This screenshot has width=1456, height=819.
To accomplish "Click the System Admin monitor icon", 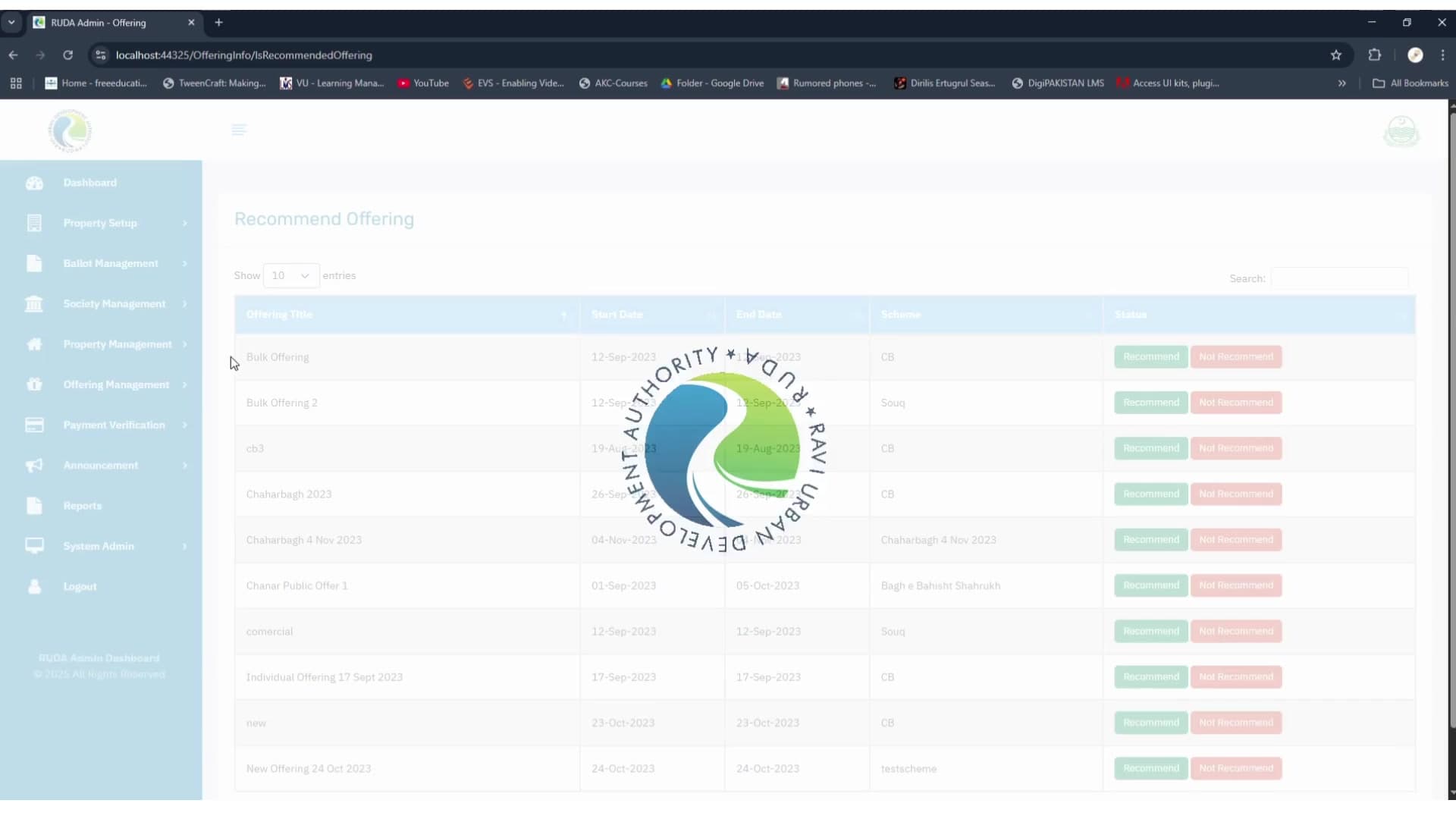I will (x=34, y=546).
